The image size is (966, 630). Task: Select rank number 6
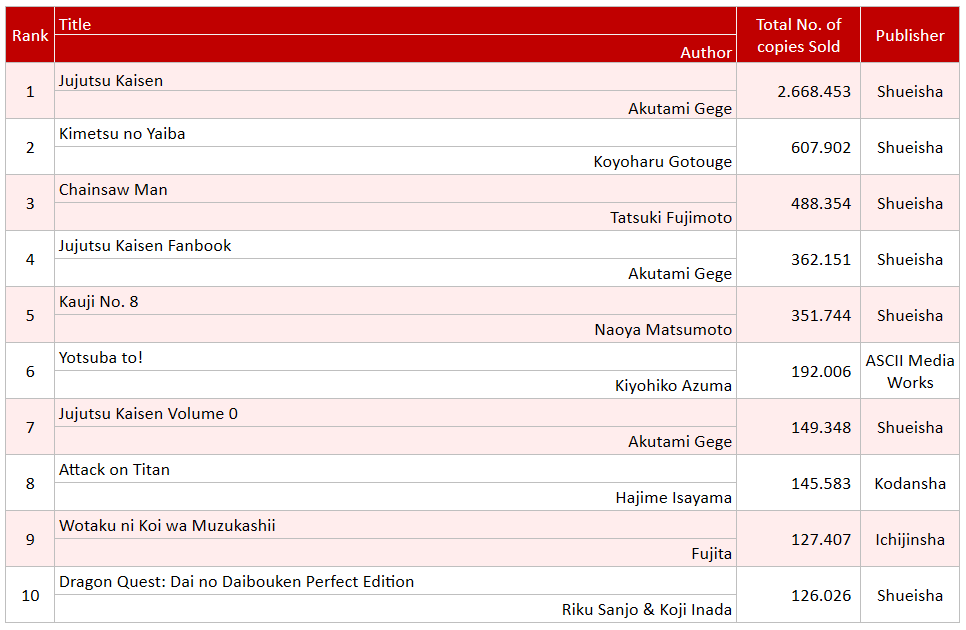30,372
